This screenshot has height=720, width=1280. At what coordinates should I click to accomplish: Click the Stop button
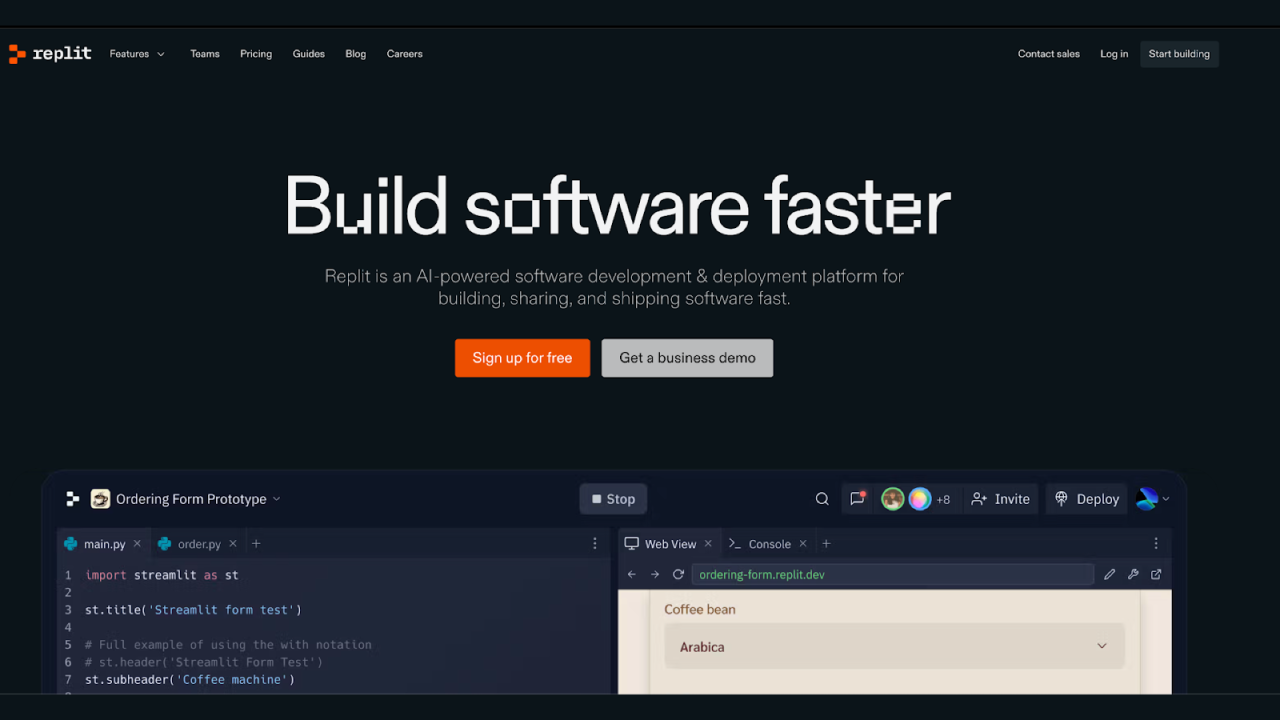coord(613,499)
